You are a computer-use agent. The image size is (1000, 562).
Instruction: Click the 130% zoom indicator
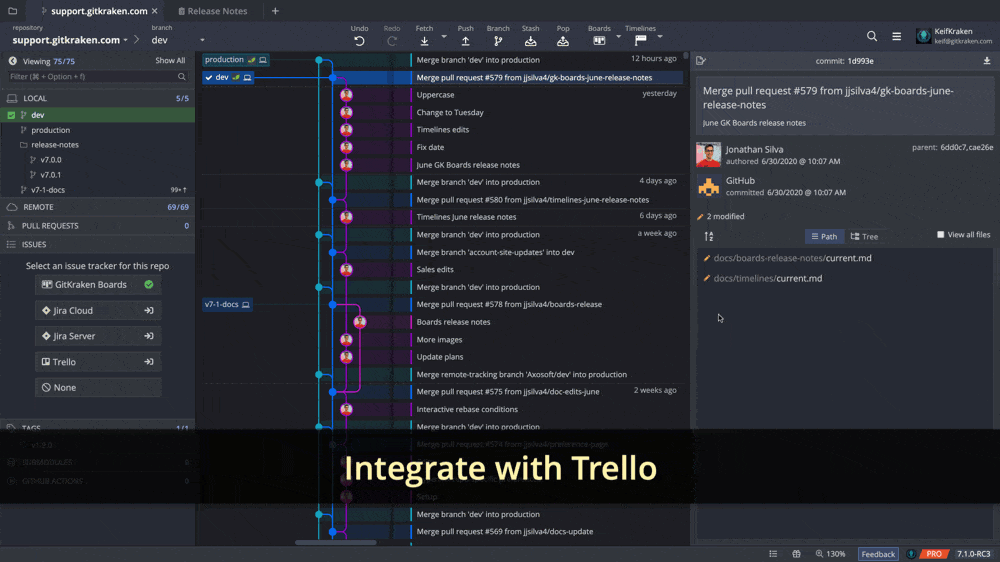coord(830,554)
